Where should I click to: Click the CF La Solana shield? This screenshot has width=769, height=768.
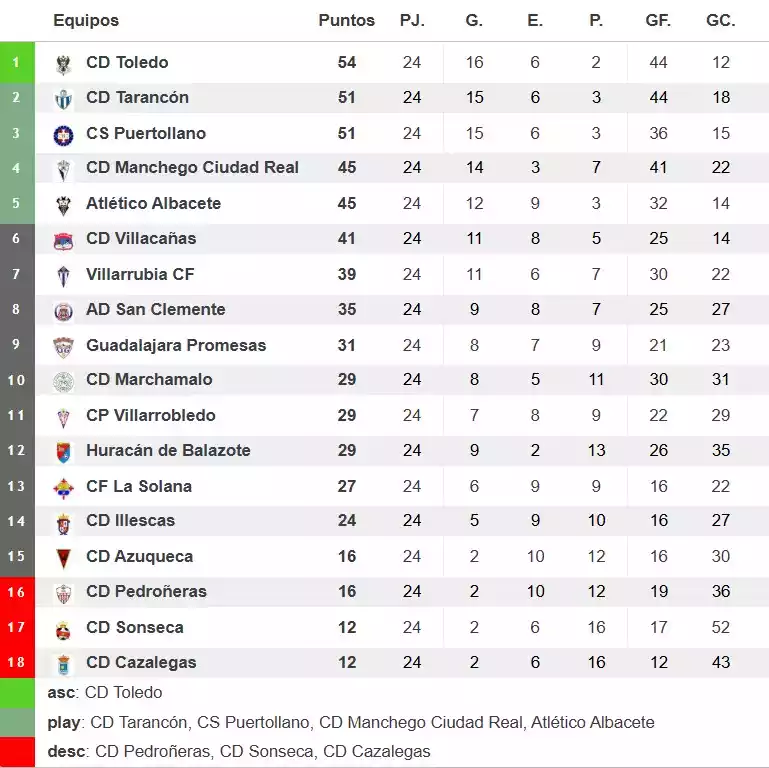coord(63,487)
